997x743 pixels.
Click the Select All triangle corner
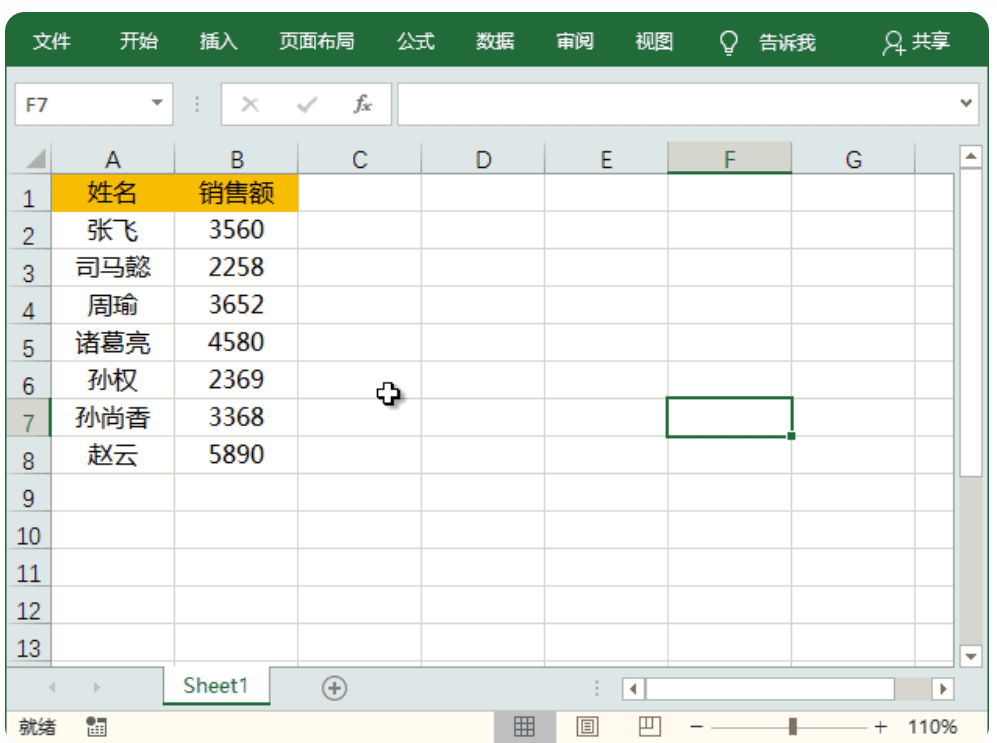(x=36, y=159)
